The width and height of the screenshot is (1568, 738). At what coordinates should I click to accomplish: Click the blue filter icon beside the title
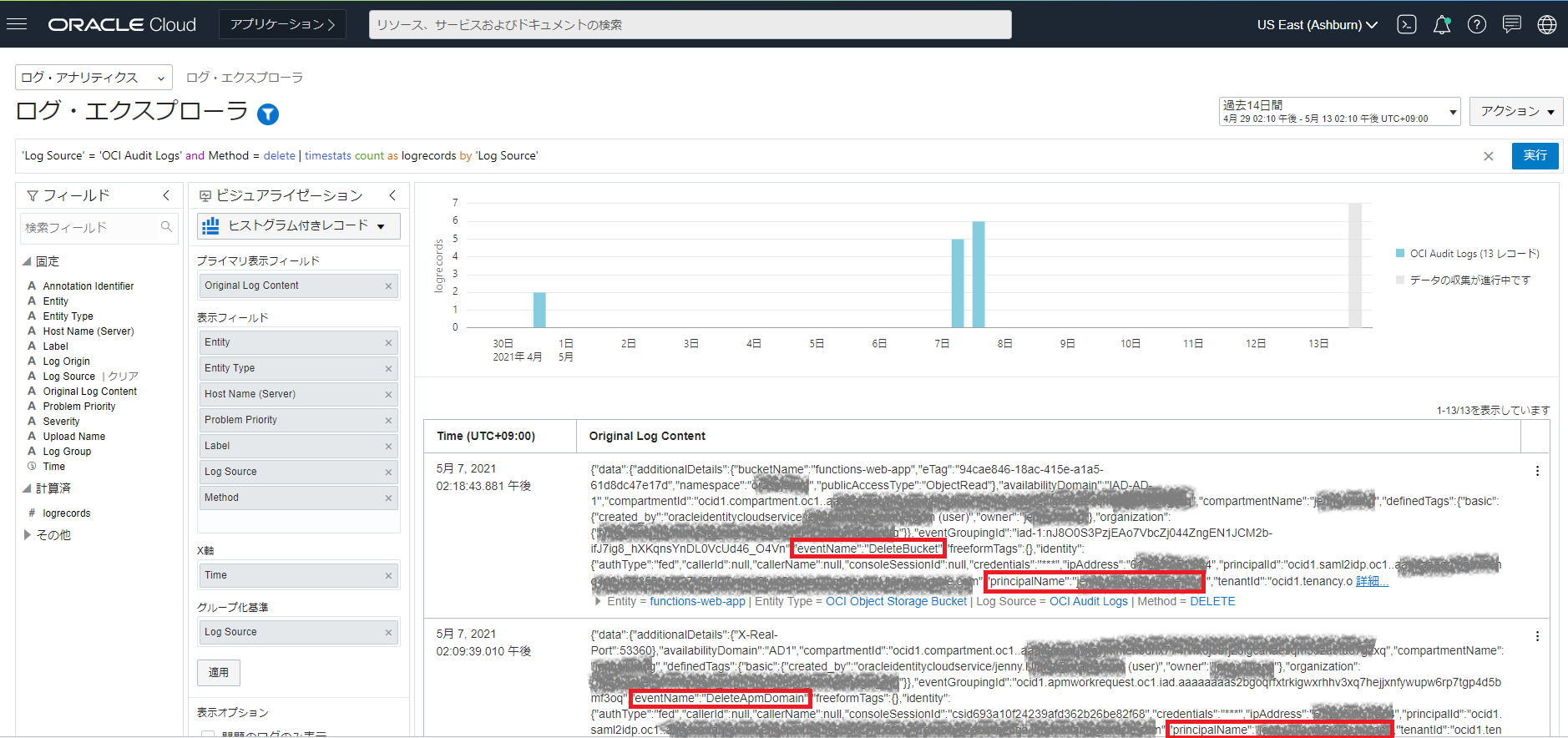pos(268,114)
